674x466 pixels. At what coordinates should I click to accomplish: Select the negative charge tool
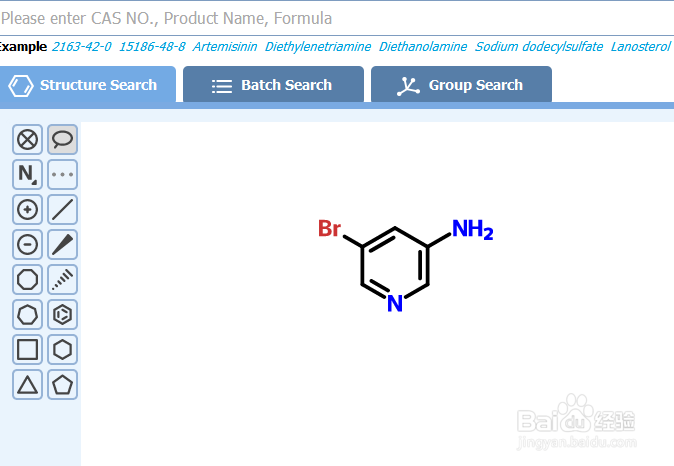pyautogui.click(x=28, y=245)
